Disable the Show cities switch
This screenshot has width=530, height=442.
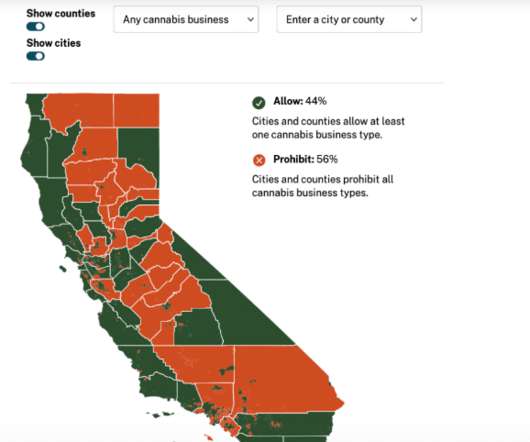point(35,56)
